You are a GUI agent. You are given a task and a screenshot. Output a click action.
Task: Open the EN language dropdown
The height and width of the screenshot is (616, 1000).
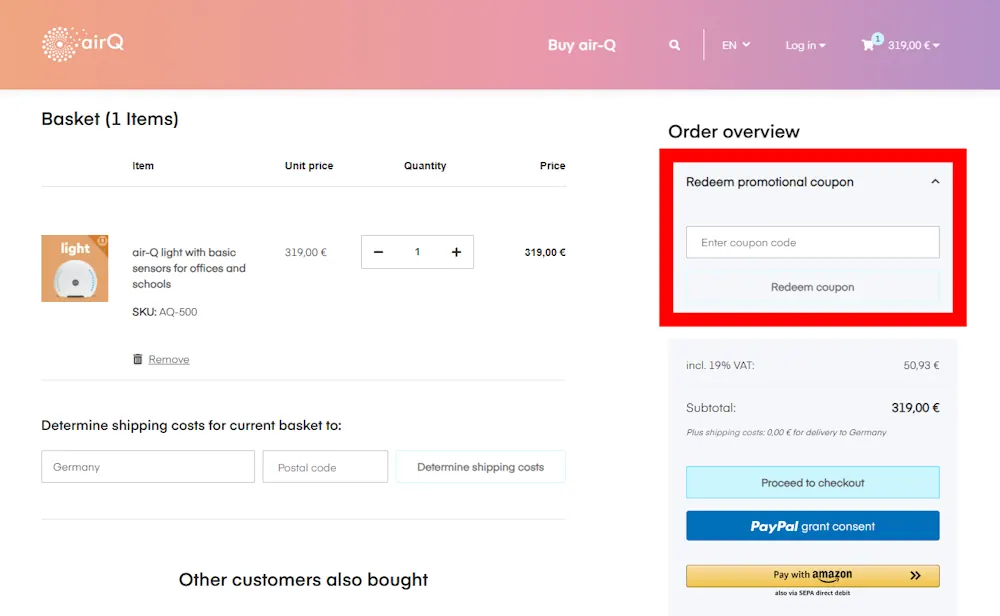coord(735,45)
